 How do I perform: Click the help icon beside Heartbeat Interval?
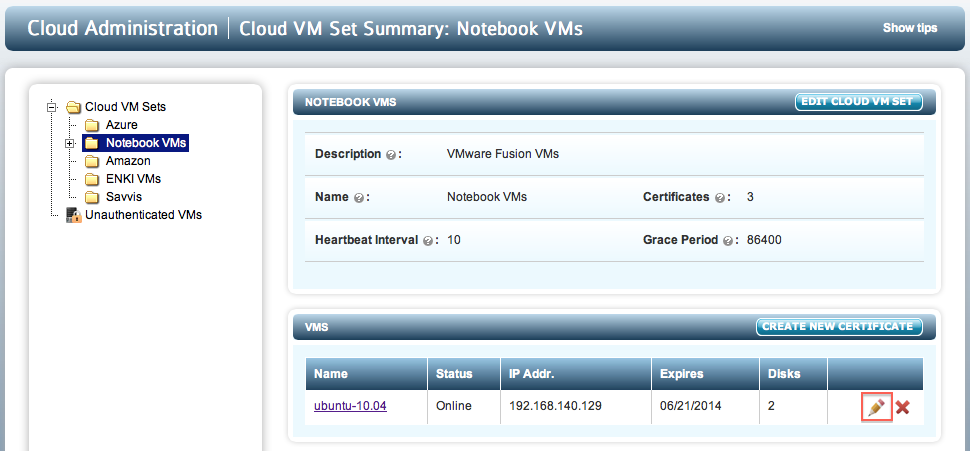[x=427, y=241]
